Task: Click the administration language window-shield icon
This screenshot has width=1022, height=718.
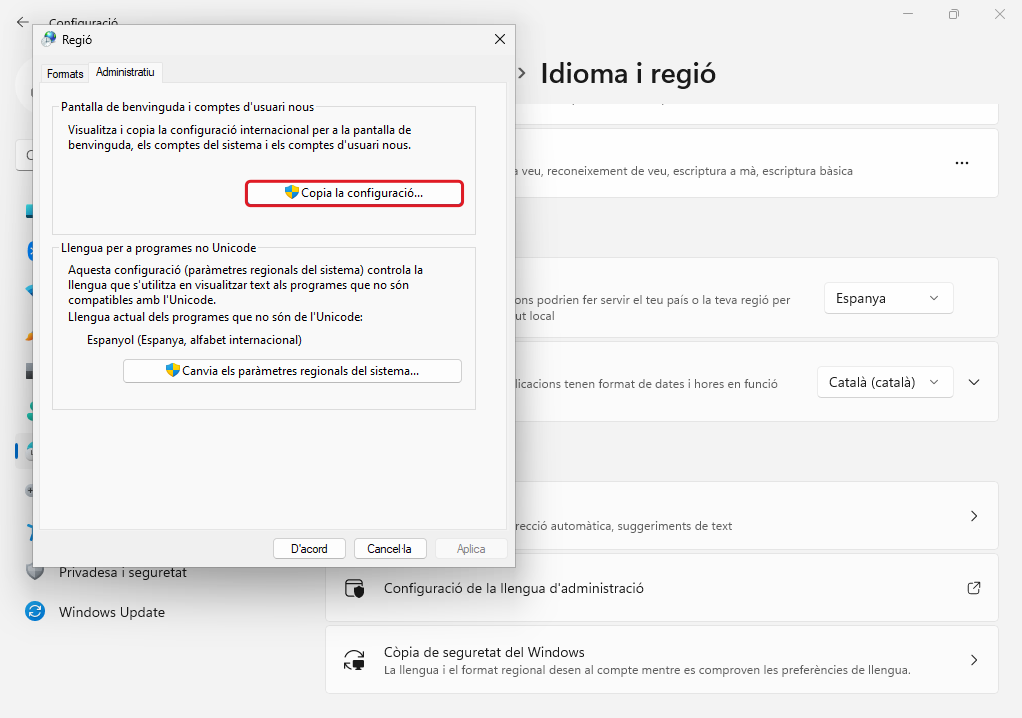Action: 354,588
